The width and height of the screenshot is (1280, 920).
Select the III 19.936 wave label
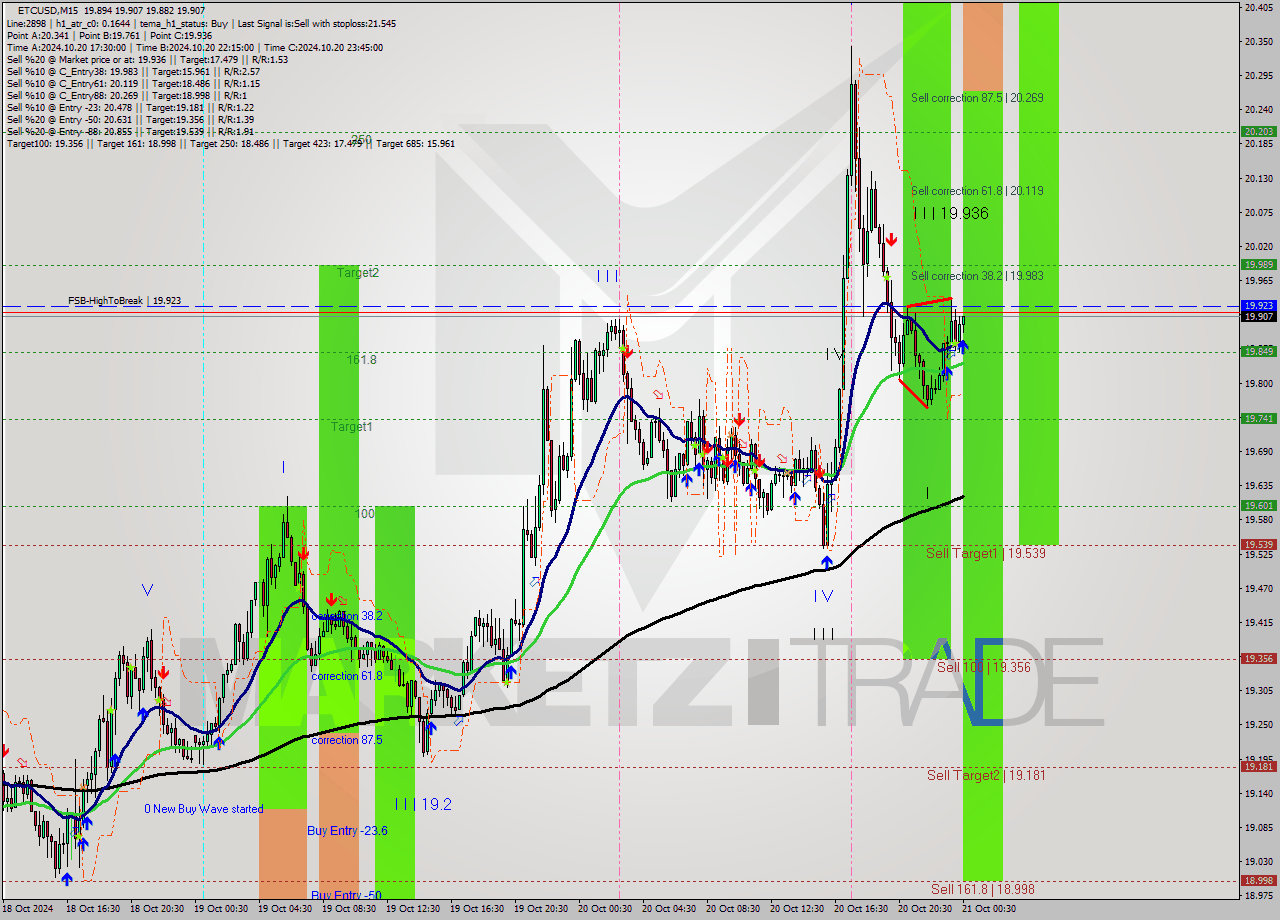pos(951,213)
